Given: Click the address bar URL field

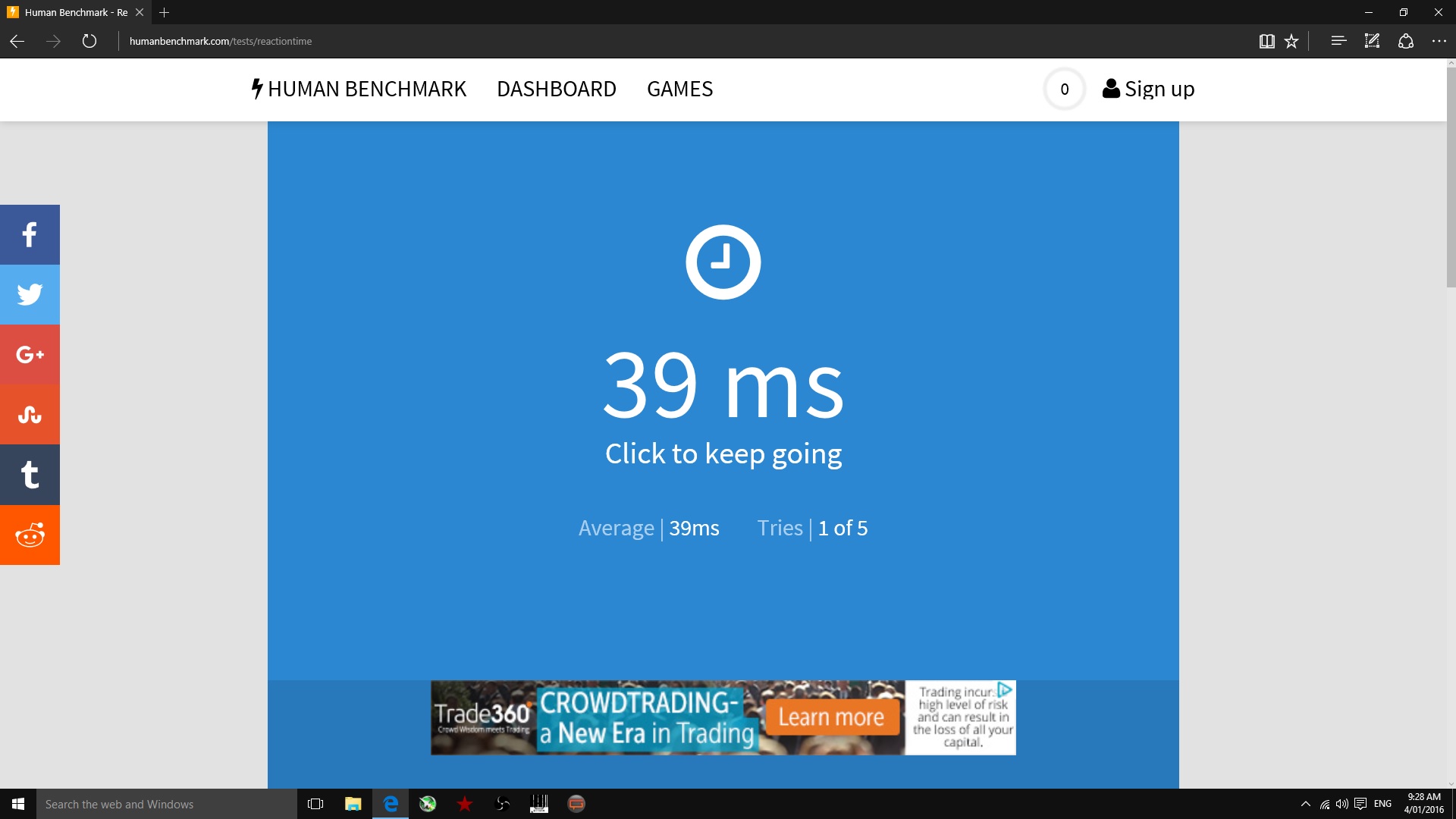Looking at the screenshot, I should 221,41.
